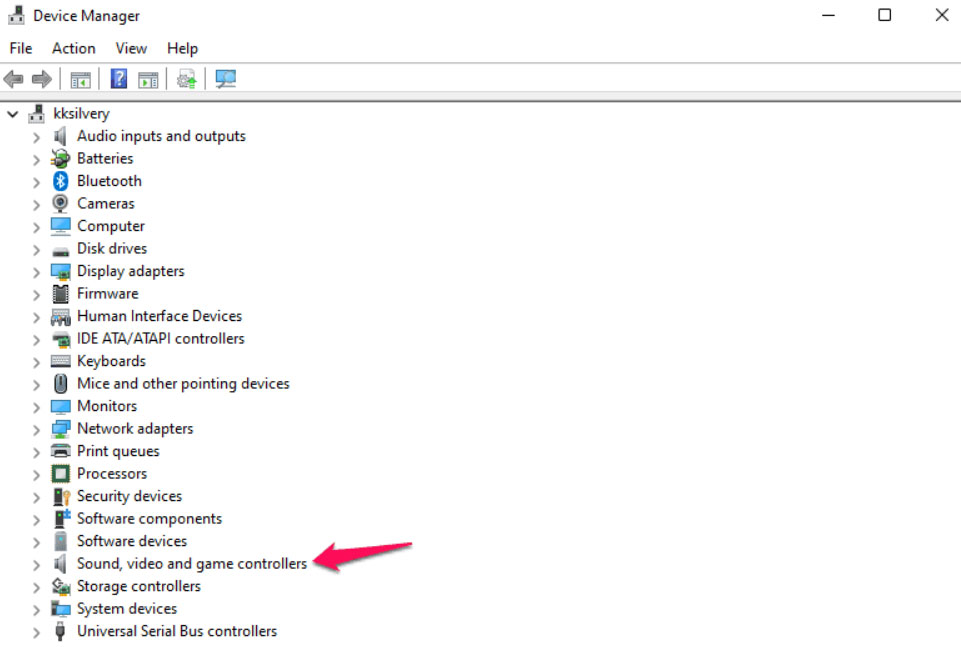
Task: Select the System devices label
Action: (x=127, y=609)
